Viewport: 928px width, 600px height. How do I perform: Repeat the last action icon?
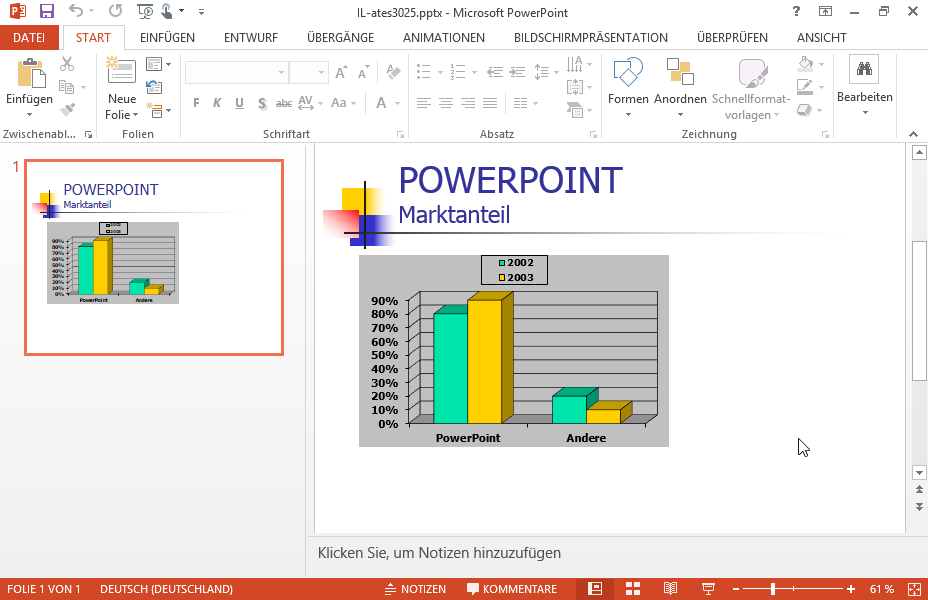click(115, 11)
